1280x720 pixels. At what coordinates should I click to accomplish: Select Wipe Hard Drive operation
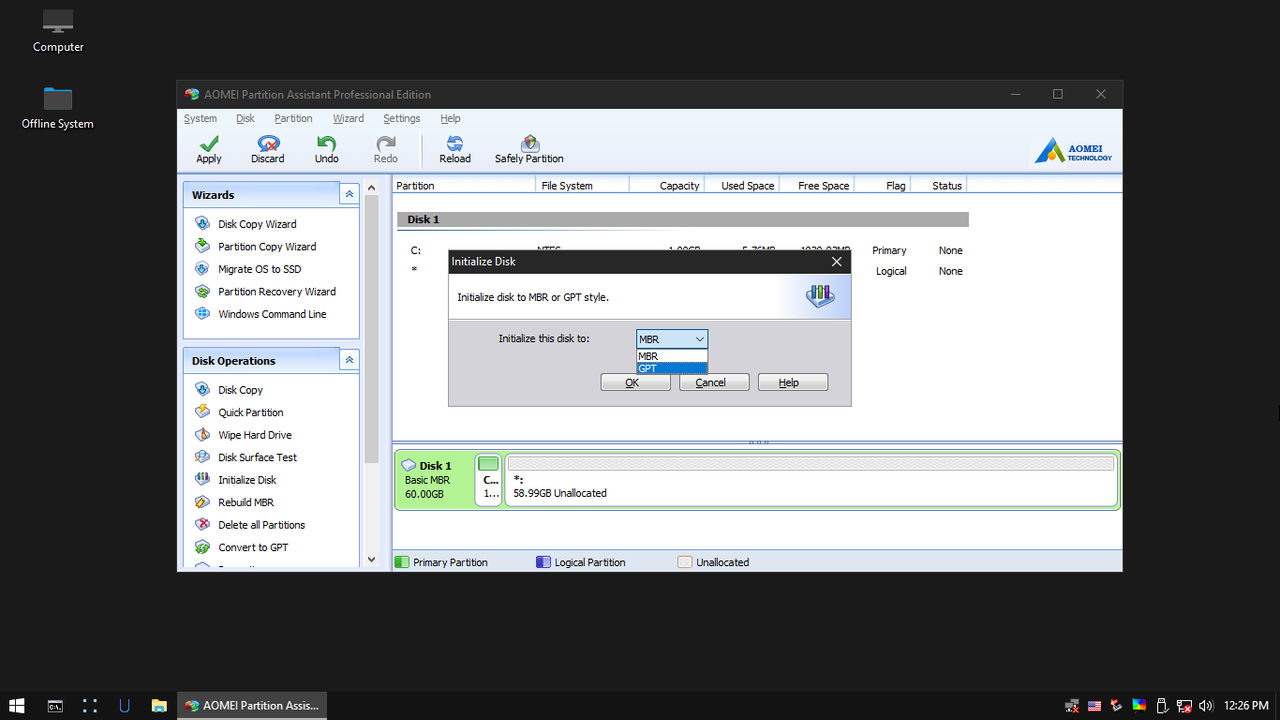[255, 435]
